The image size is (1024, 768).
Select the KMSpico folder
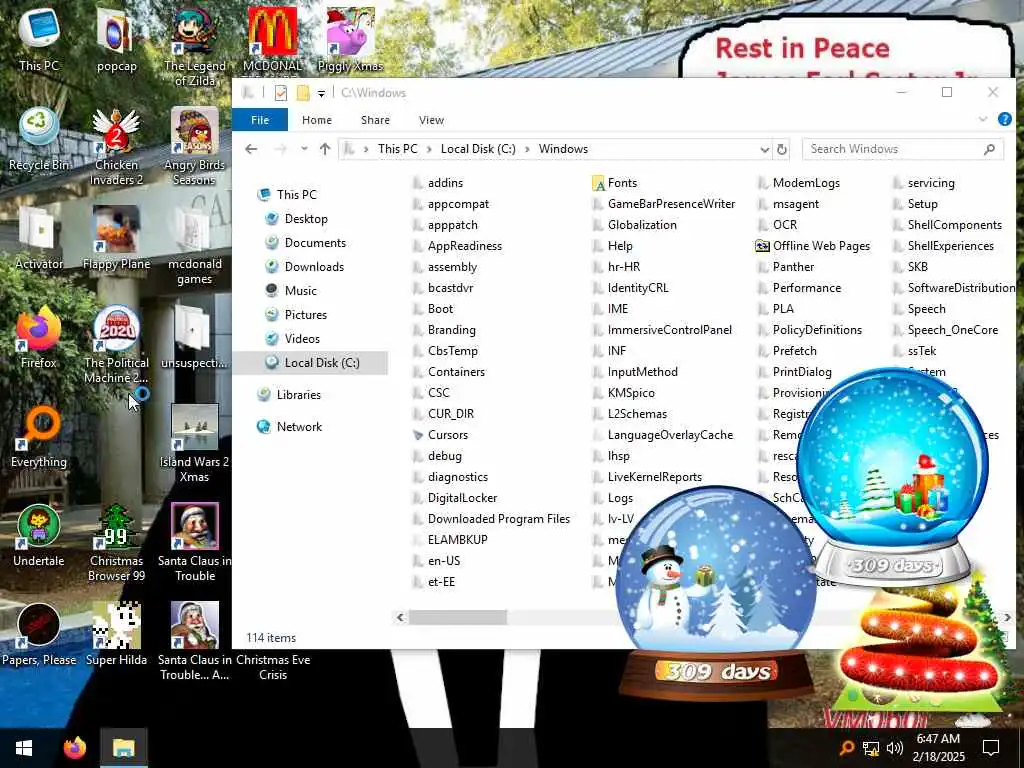click(x=624, y=393)
